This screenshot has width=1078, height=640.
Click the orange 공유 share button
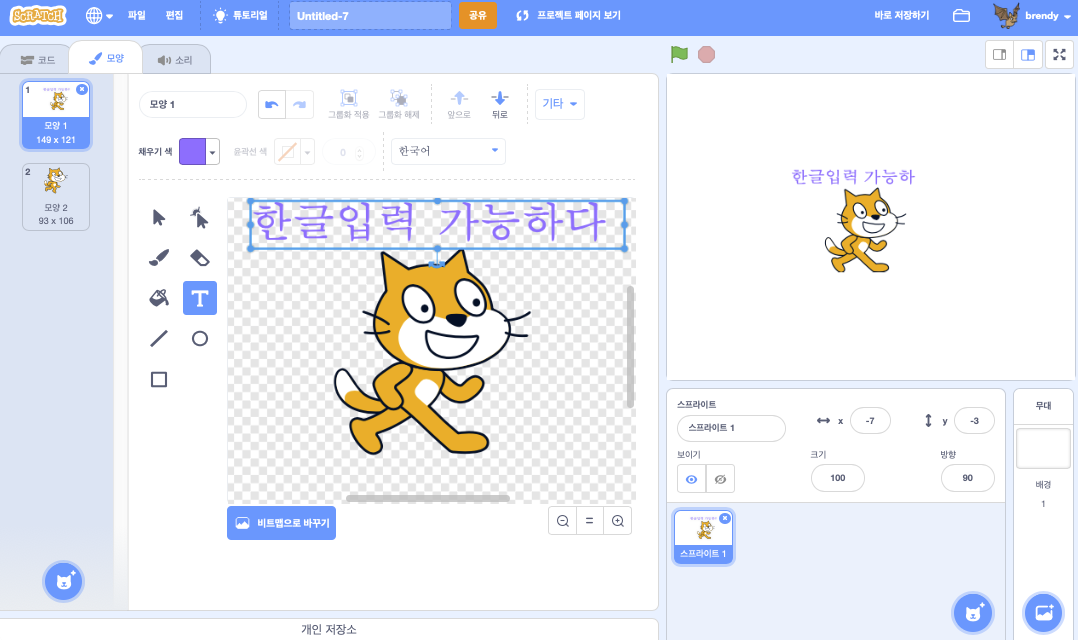coord(477,15)
